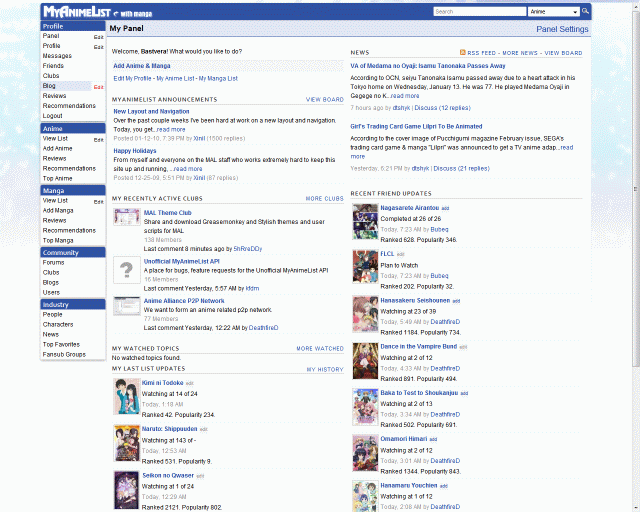Viewport: 640px width, 512px height.
Task: Click Discuss (12 replies) link
Action: coord(442,108)
